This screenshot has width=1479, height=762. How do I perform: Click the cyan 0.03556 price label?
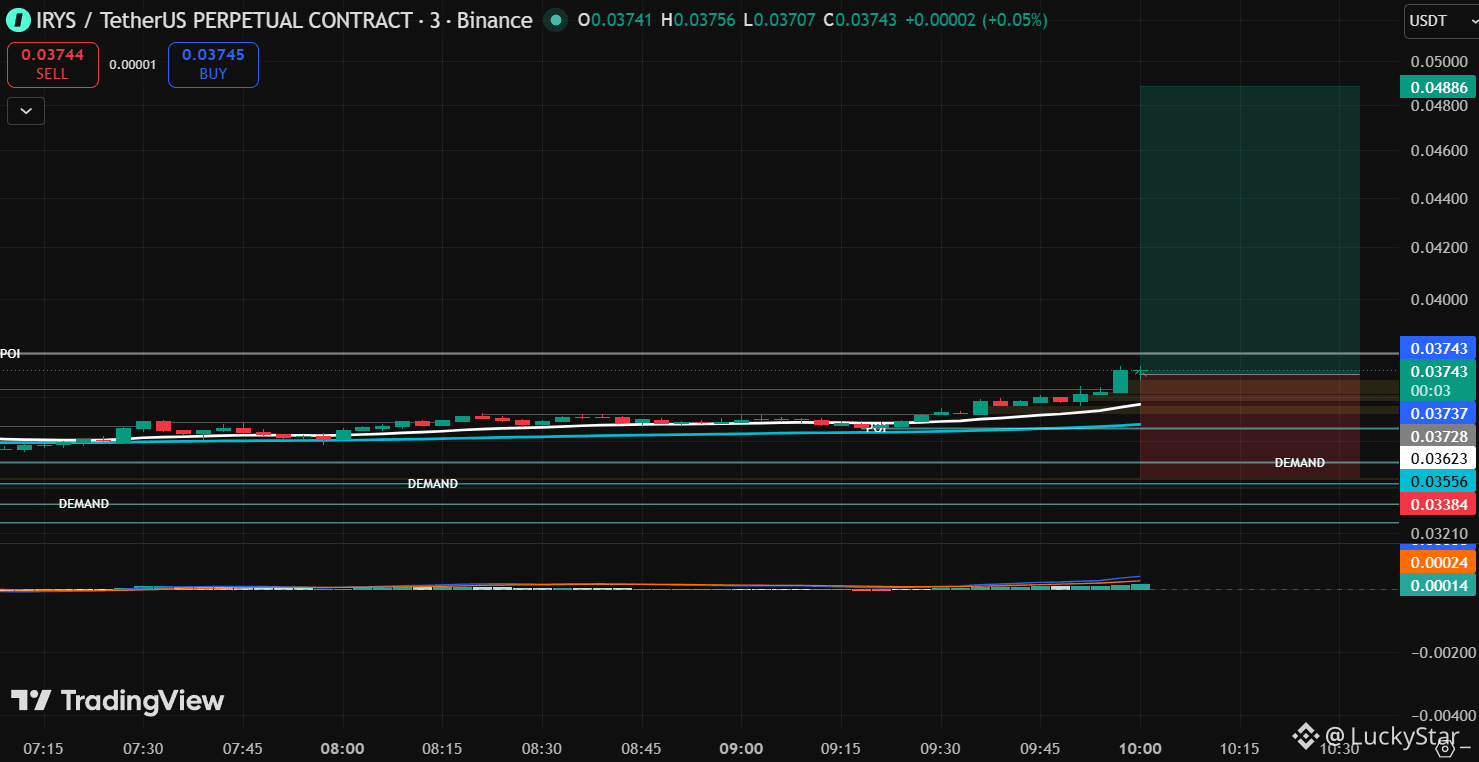(x=1439, y=481)
